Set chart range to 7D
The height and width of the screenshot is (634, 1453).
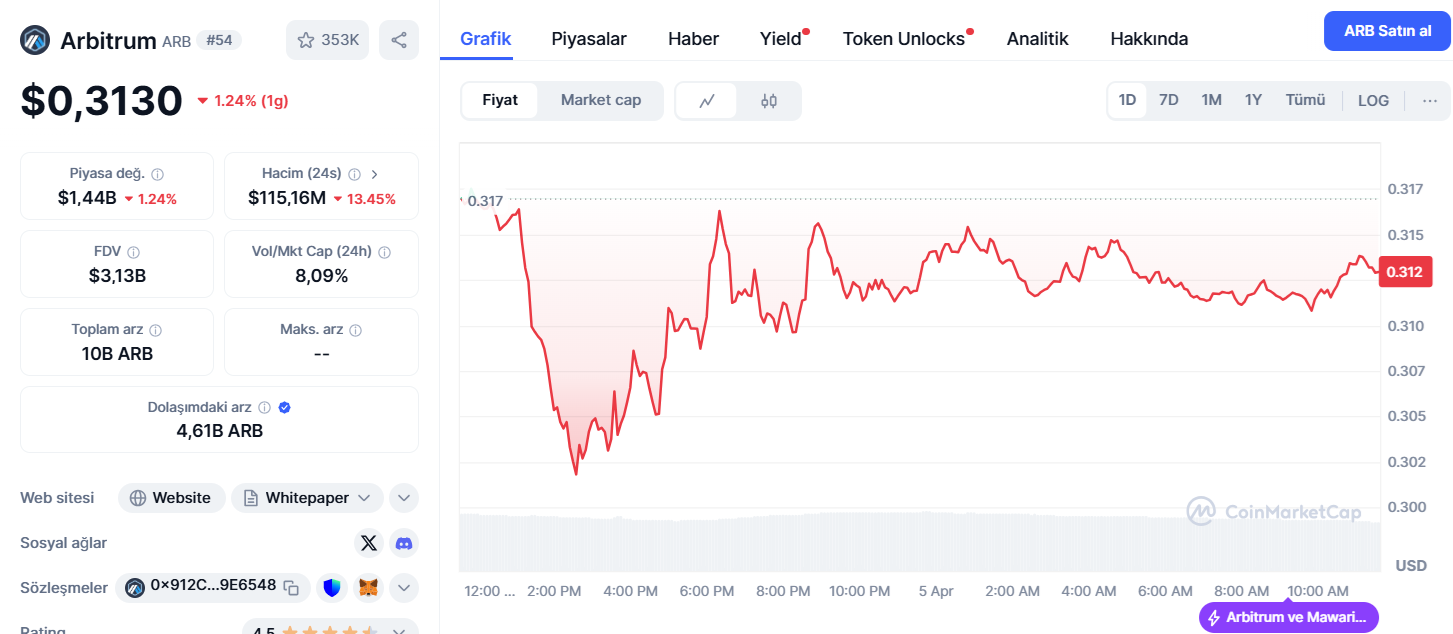[1169, 100]
